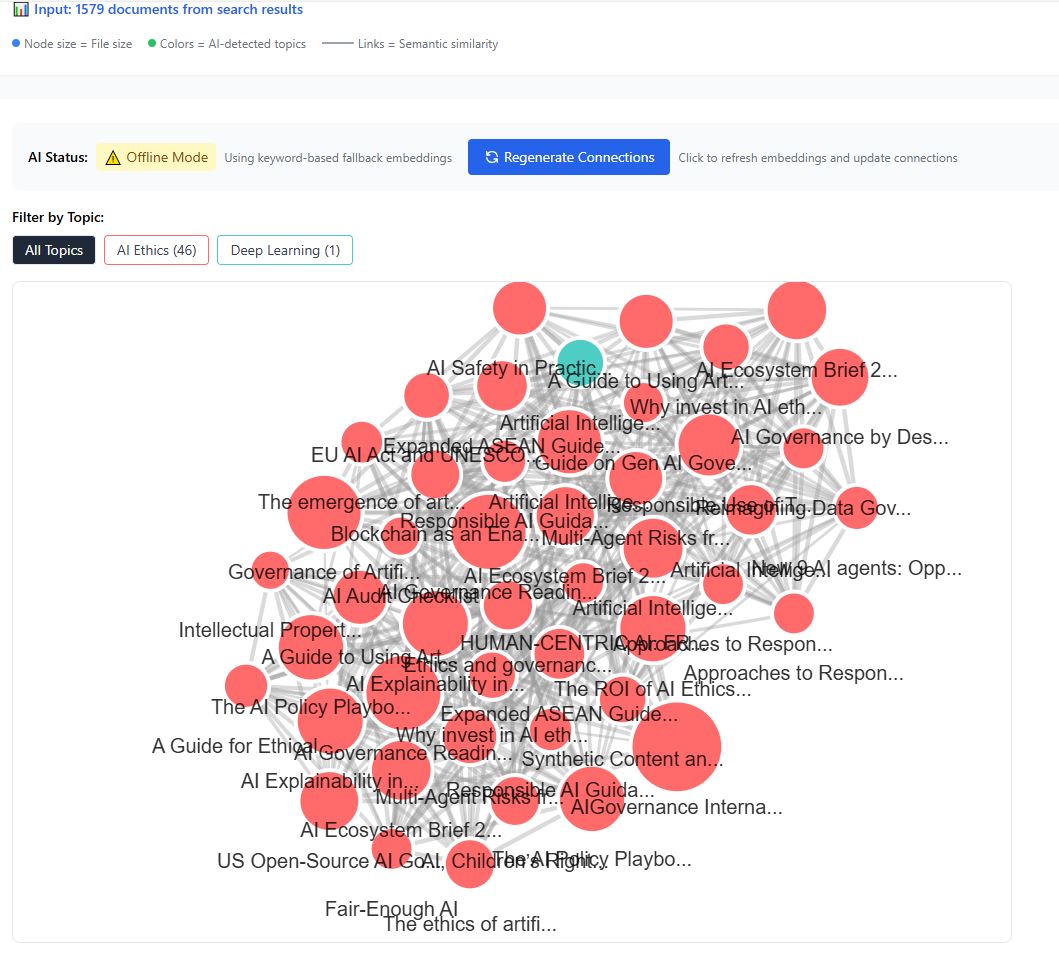The image size is (1059, 953).
Task: Click the refresh icon inside Regenerate Connections
Action: coord(490,157)
